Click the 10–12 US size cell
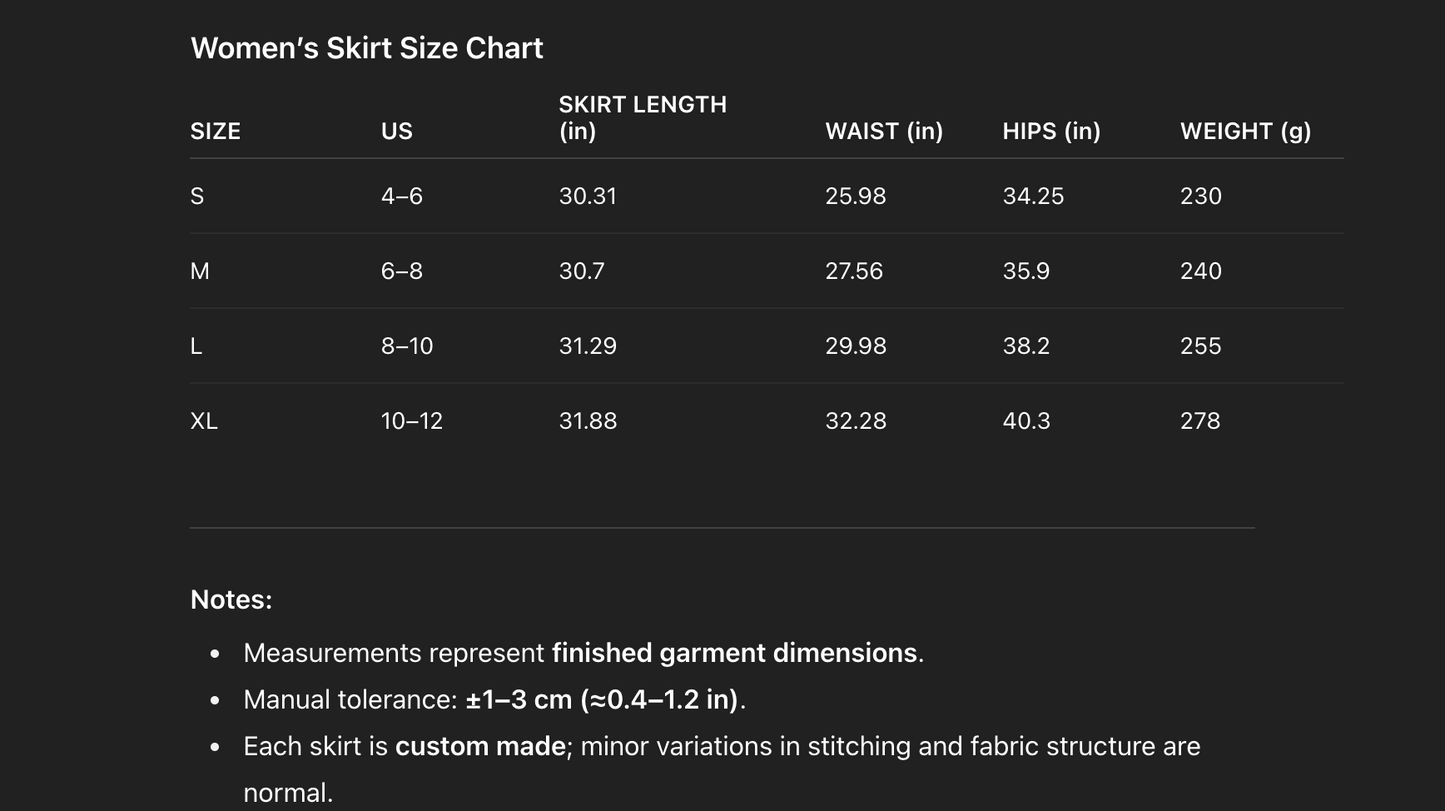Screen dimensions: 1445x811 (411, 421)
